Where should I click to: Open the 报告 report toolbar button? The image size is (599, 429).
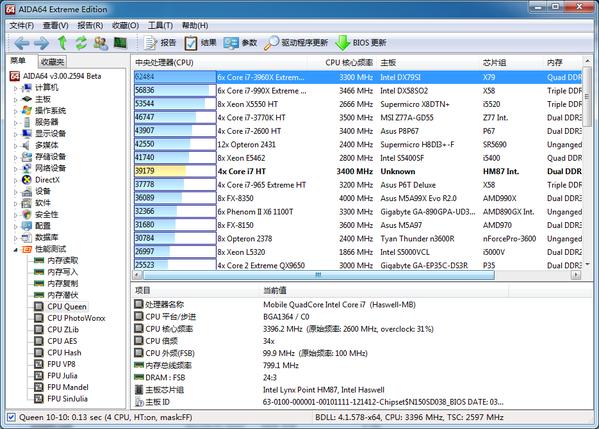160,43
